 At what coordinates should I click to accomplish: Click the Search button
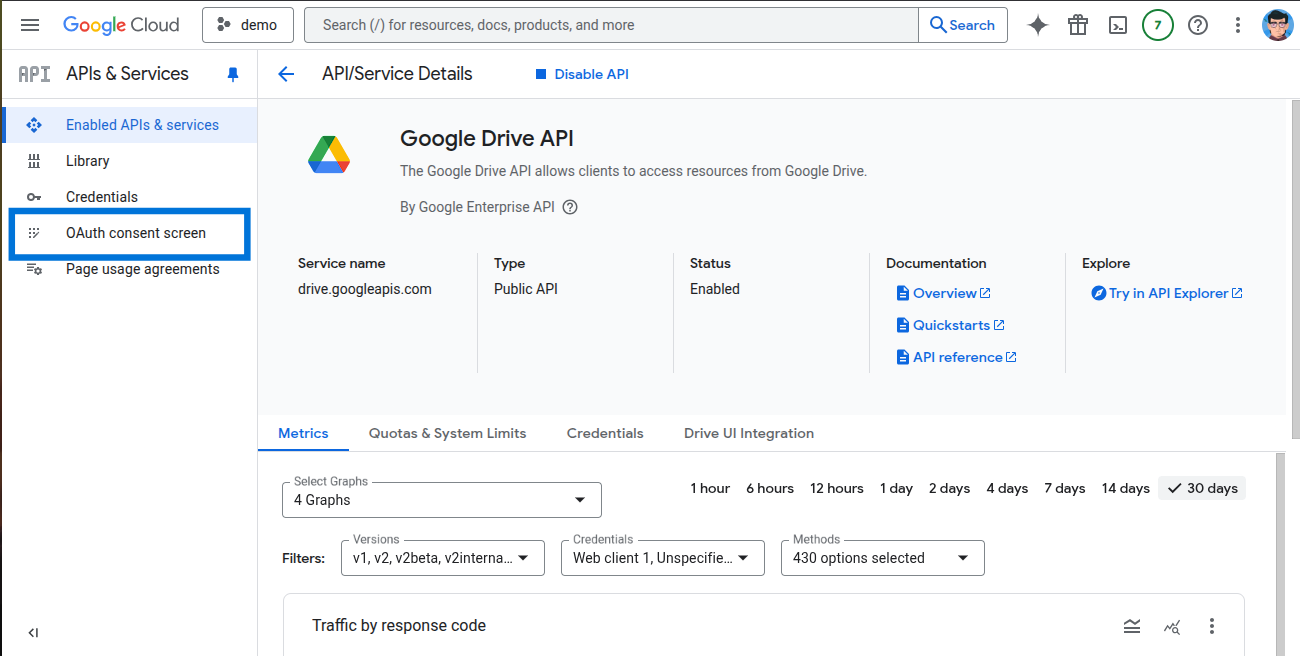pyautogui.click(x=962, y=25)
